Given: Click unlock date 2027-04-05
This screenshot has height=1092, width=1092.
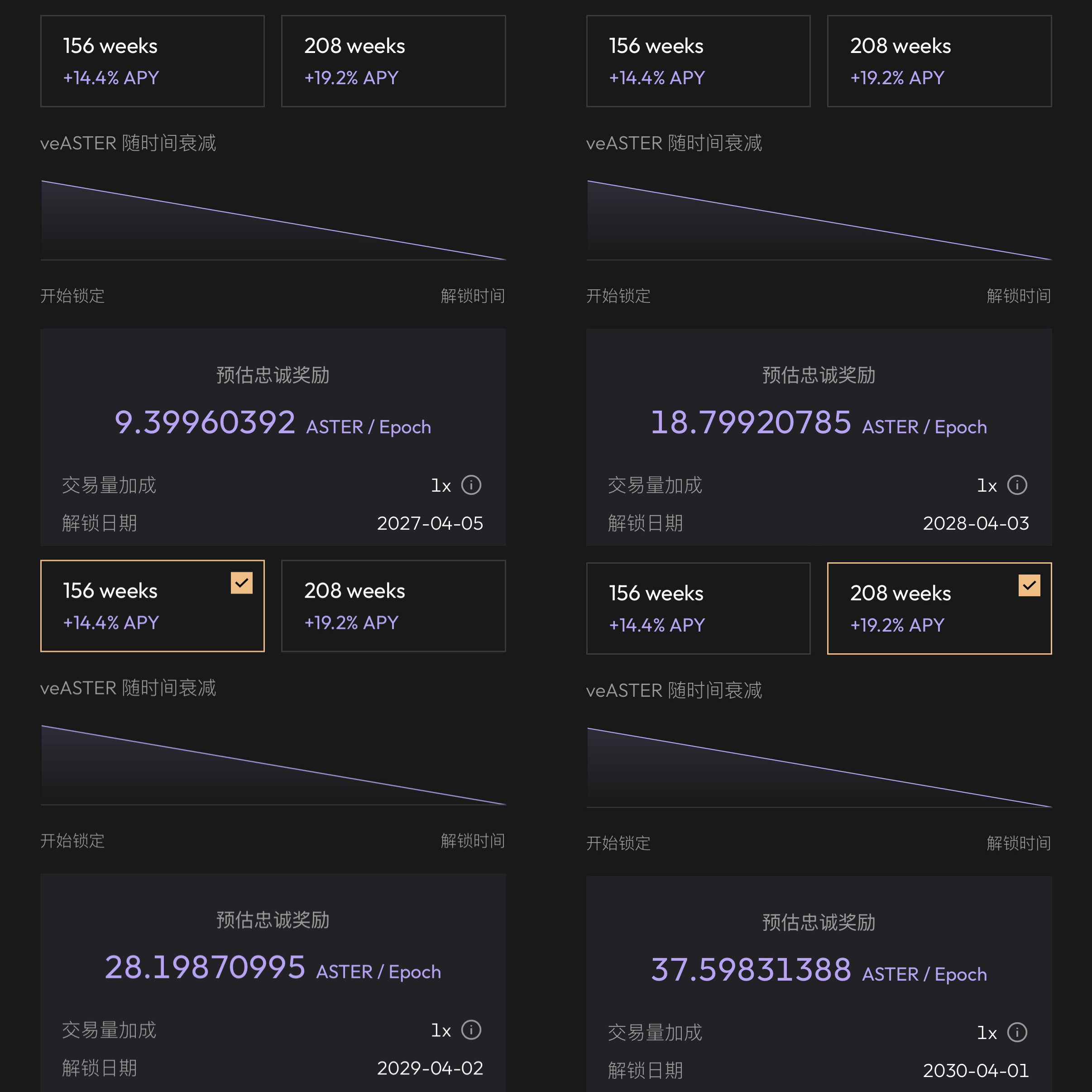Looking at the screenshot, I should coord(430,523).
